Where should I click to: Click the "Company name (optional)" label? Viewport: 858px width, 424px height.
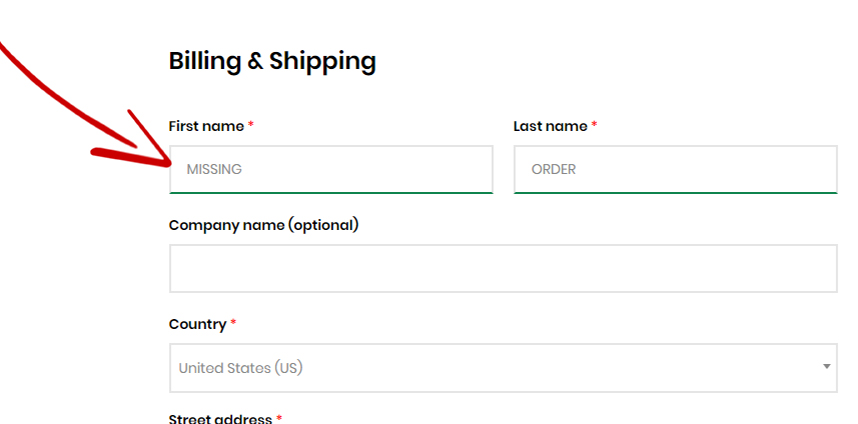coord(264,225)
